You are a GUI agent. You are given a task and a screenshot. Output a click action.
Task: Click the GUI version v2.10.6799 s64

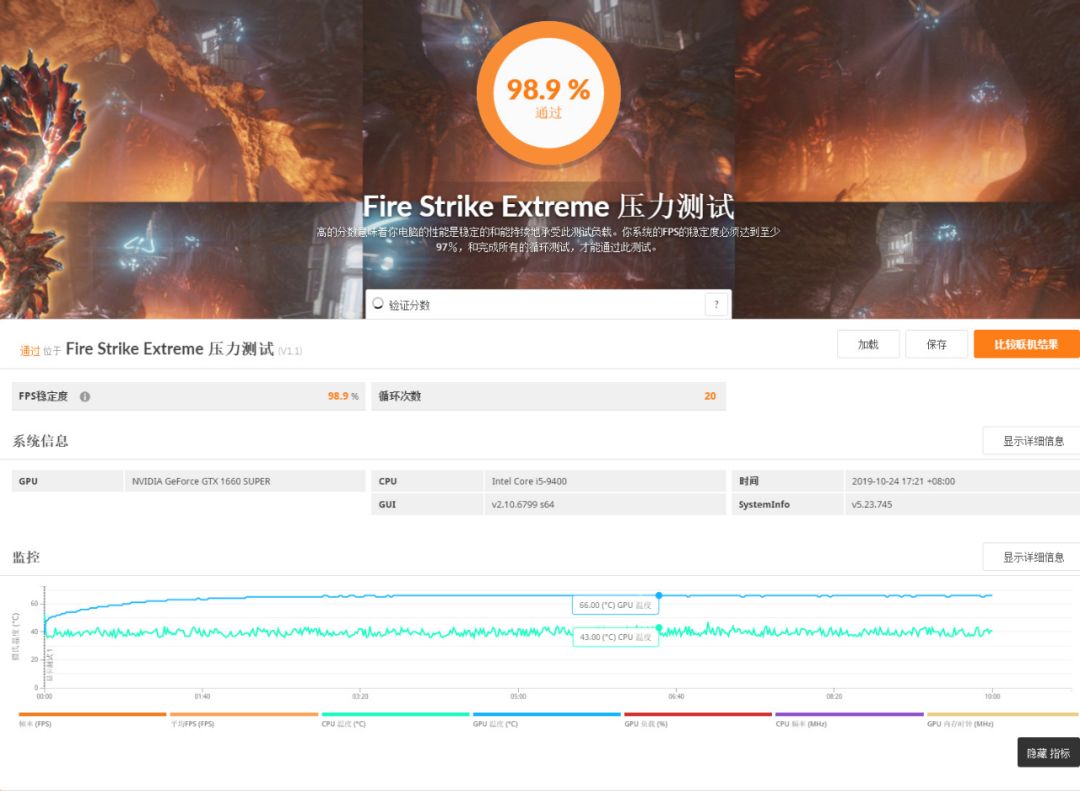click(x=523, y=504)
